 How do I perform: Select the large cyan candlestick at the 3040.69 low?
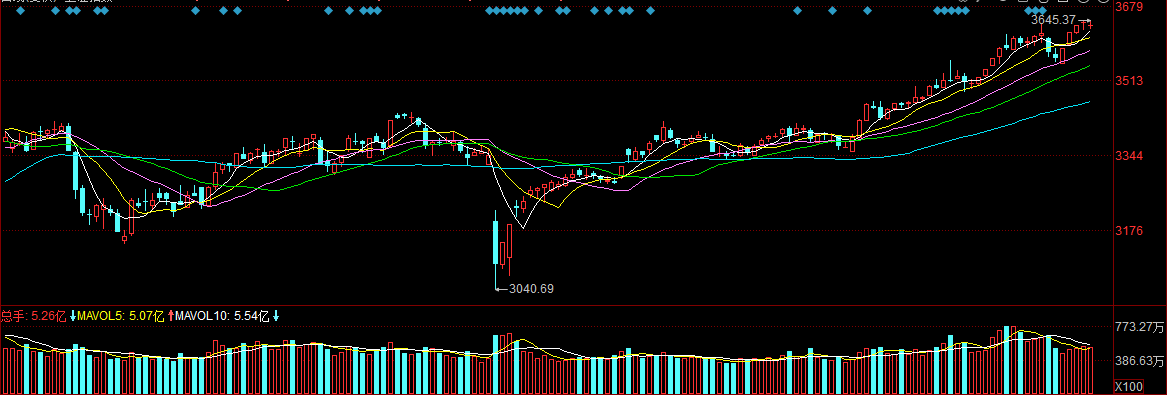(496, 243)
